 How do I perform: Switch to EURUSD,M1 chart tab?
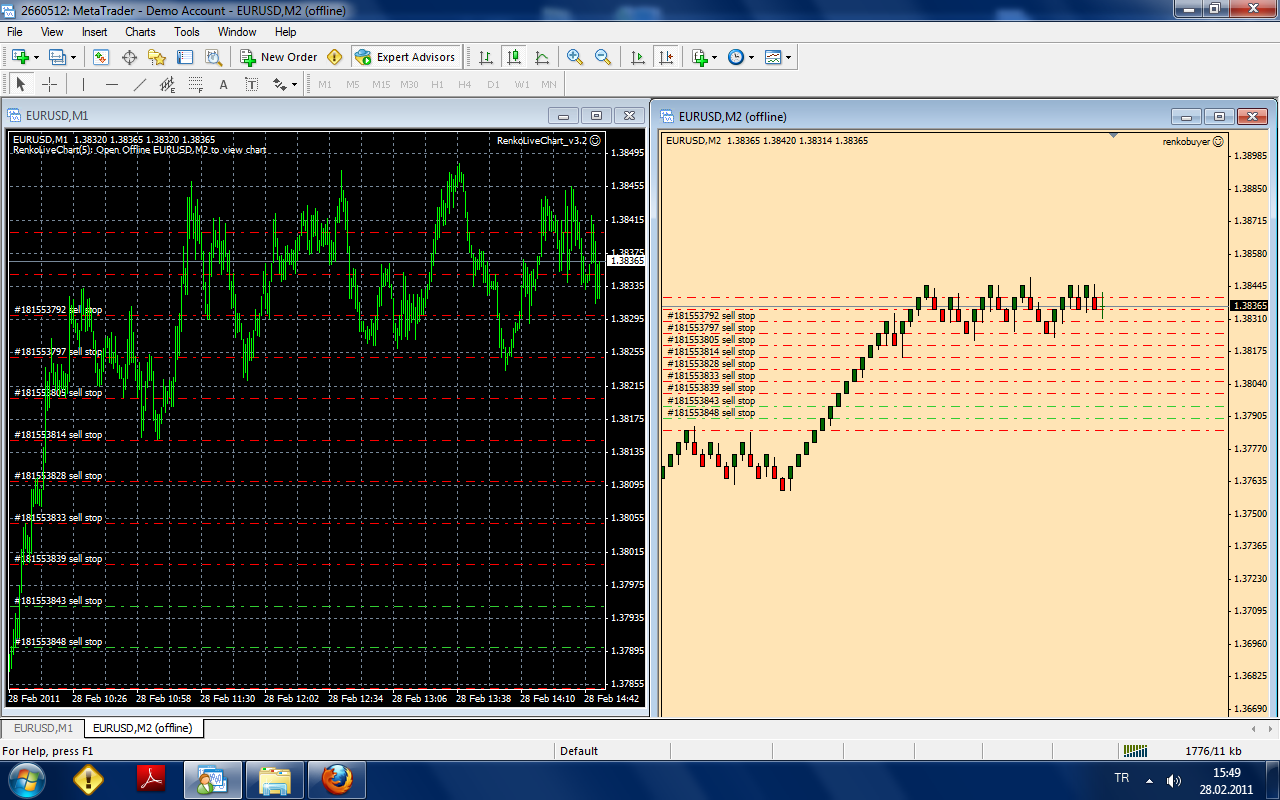tap(43, 728)
